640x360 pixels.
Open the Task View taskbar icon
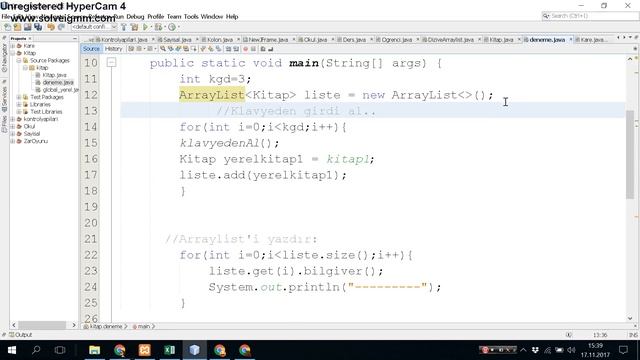pos(60,350)
